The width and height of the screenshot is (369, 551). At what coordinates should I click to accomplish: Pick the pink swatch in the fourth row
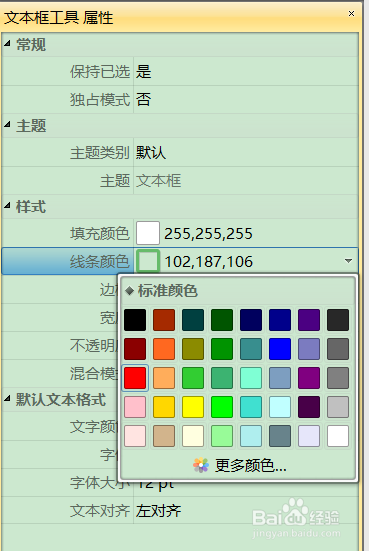tap(135, 407)
